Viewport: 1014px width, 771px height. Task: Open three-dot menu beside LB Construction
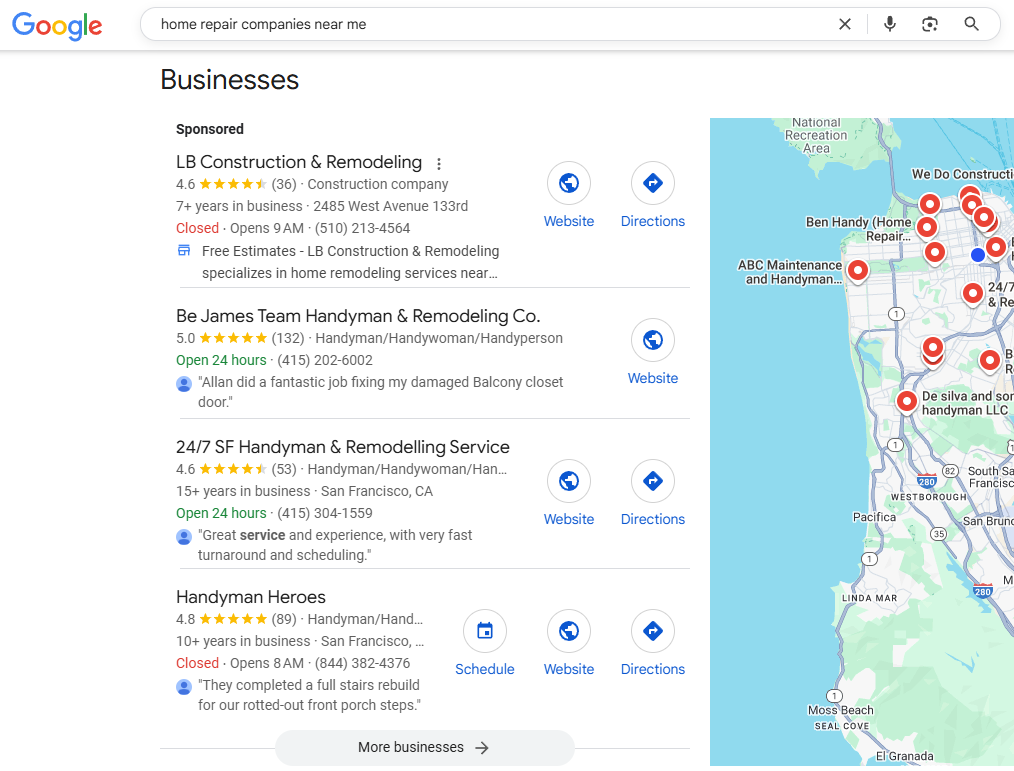(x=438, y=164)
